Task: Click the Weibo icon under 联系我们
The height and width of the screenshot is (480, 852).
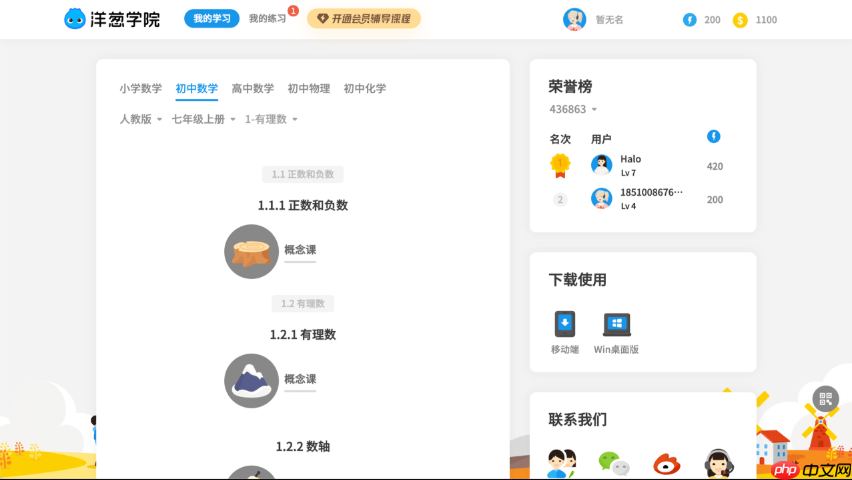Action: tap(667, 465)
